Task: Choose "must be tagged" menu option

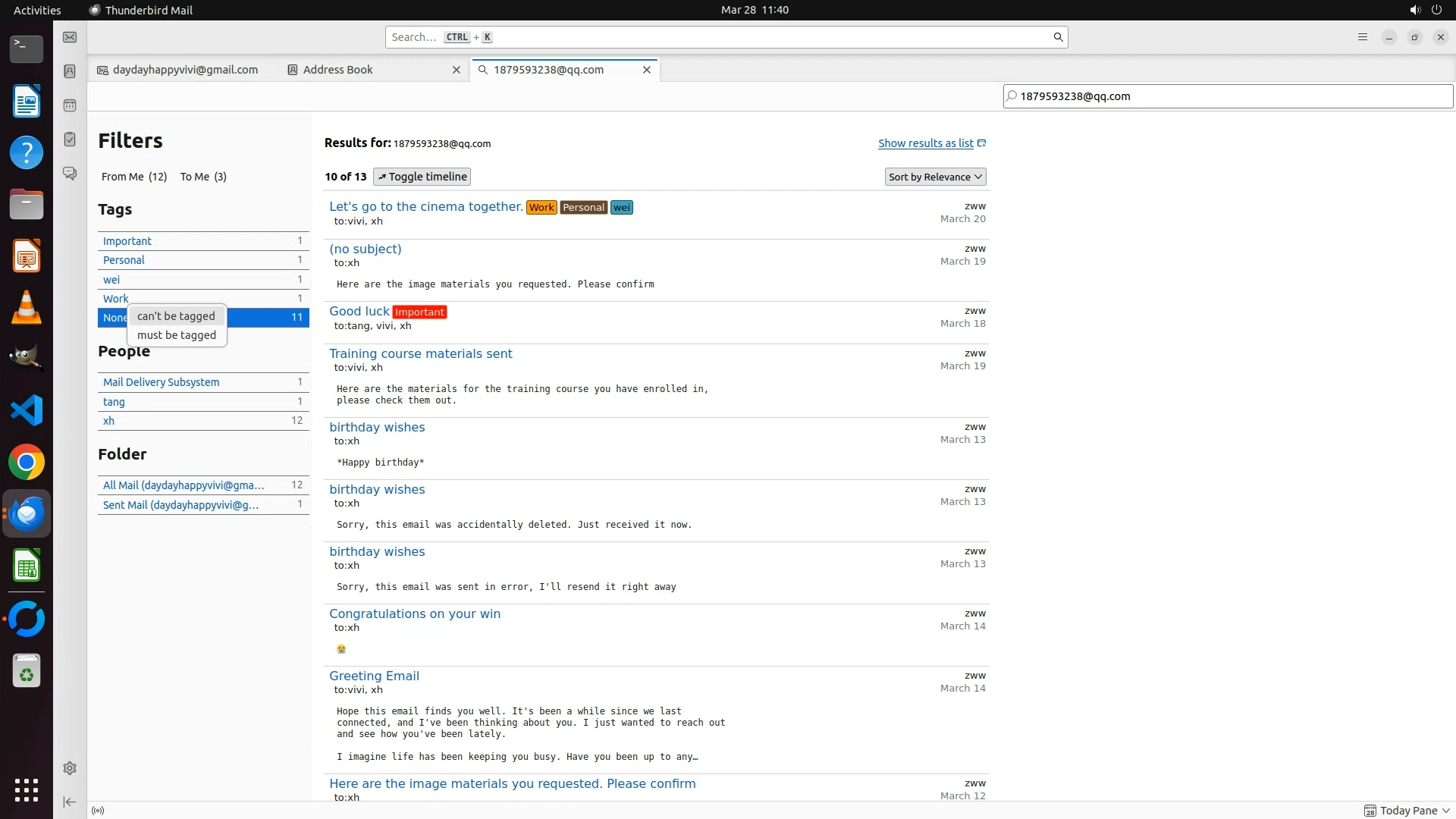Action: 177,335
